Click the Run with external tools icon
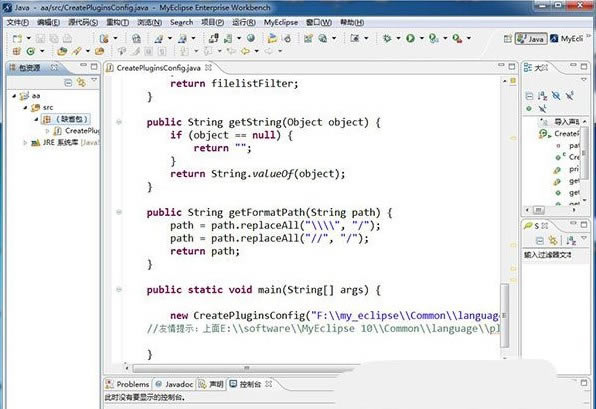 tap(457, 38)
